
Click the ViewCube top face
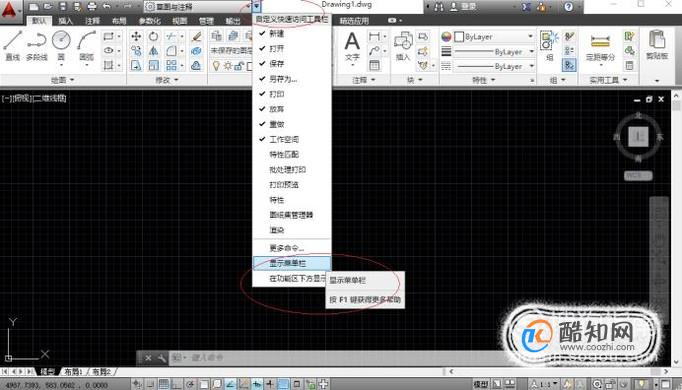638,137
